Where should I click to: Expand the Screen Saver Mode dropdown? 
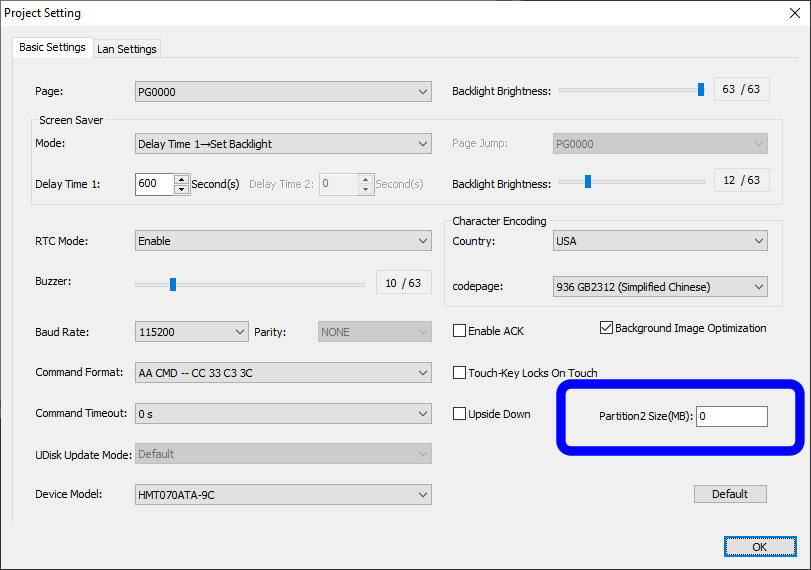tap(283, 144)
